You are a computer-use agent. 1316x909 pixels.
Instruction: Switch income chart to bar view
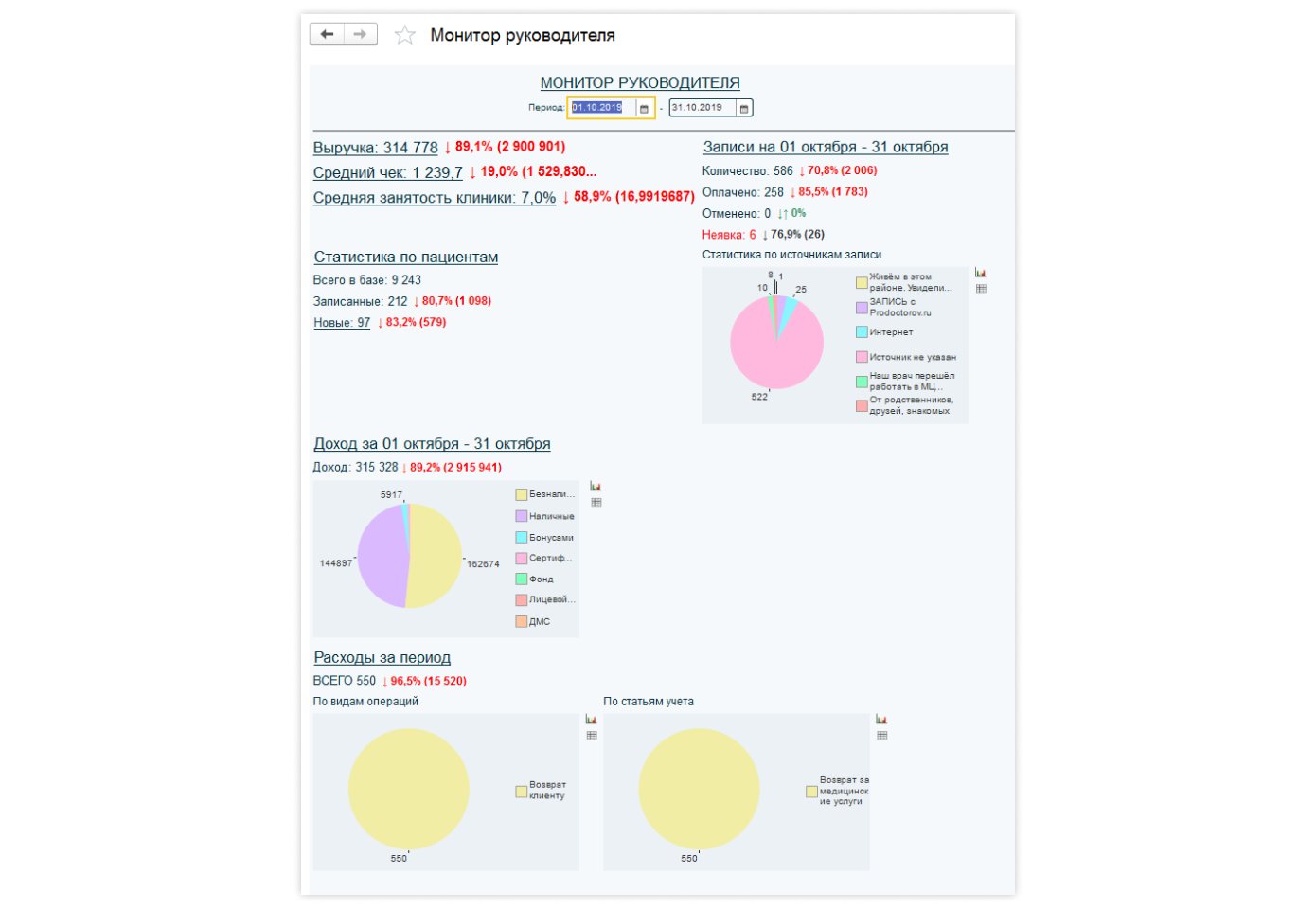tap(596, 486)
